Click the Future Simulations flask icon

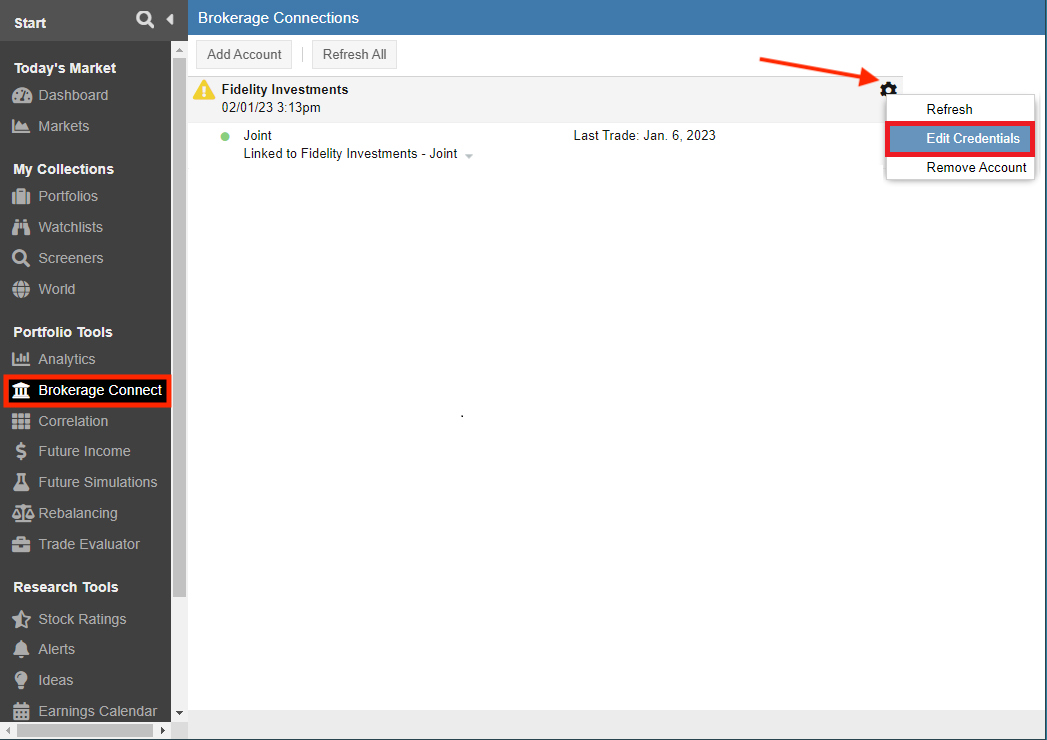coord(21,482)
